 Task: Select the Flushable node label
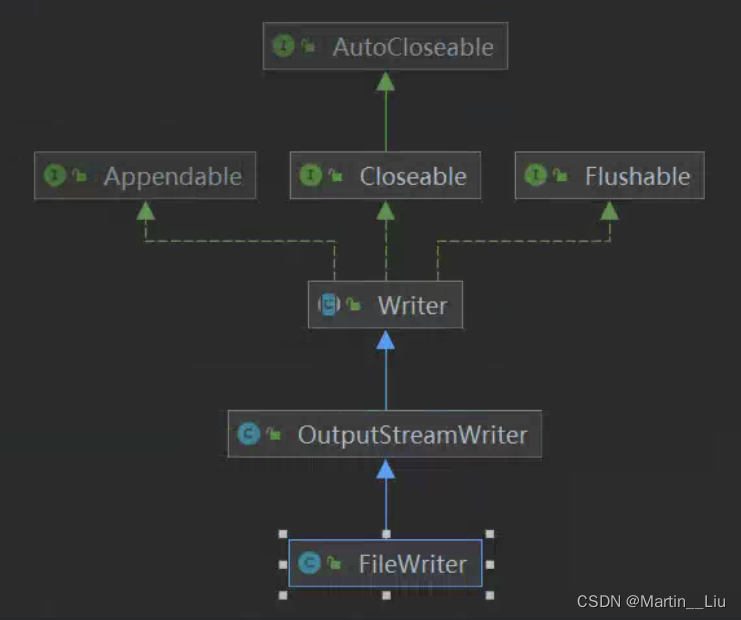coord(637,176)
